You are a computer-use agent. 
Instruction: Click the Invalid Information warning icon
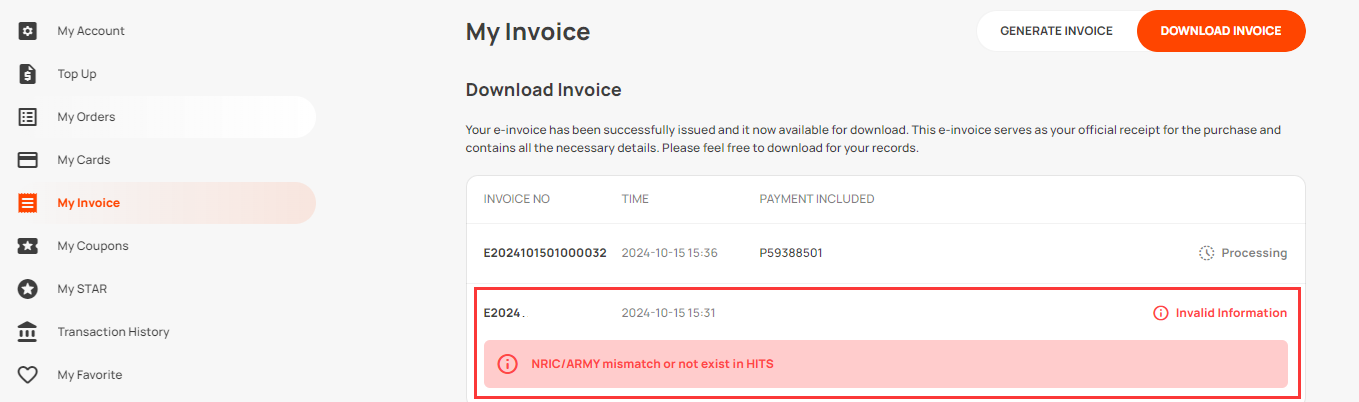(1161, 313)
